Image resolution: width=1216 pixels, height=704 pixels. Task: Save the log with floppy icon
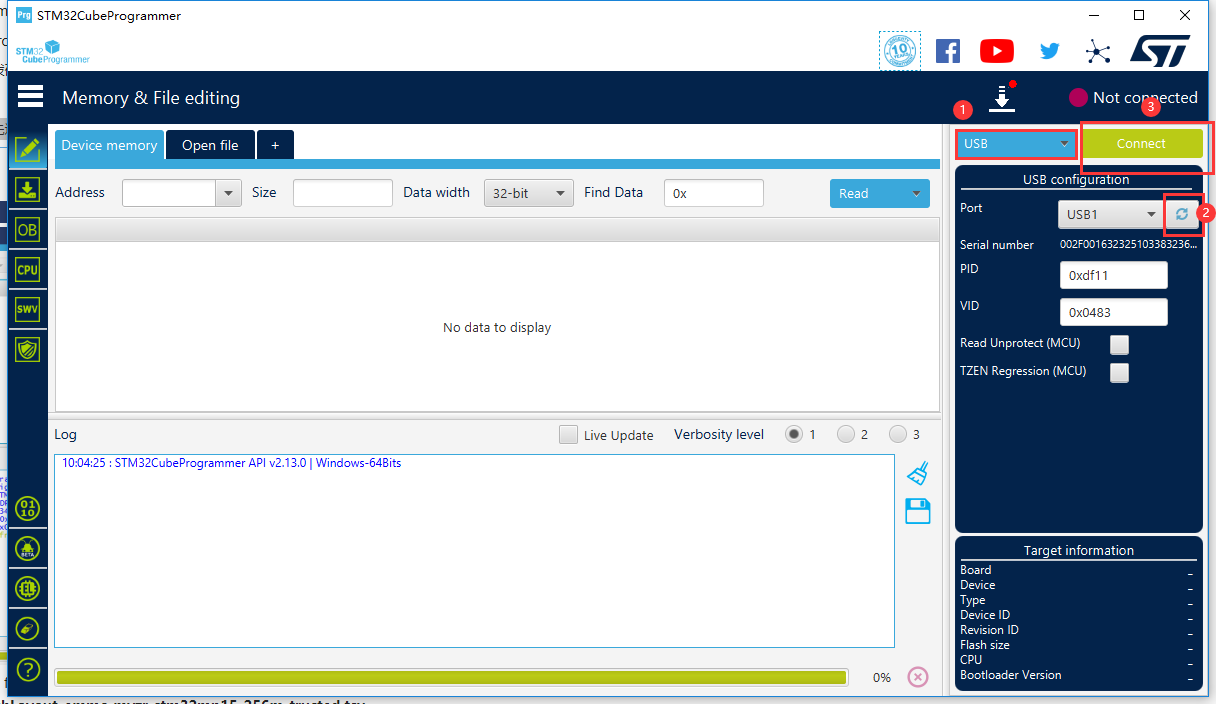click(917, 511)
